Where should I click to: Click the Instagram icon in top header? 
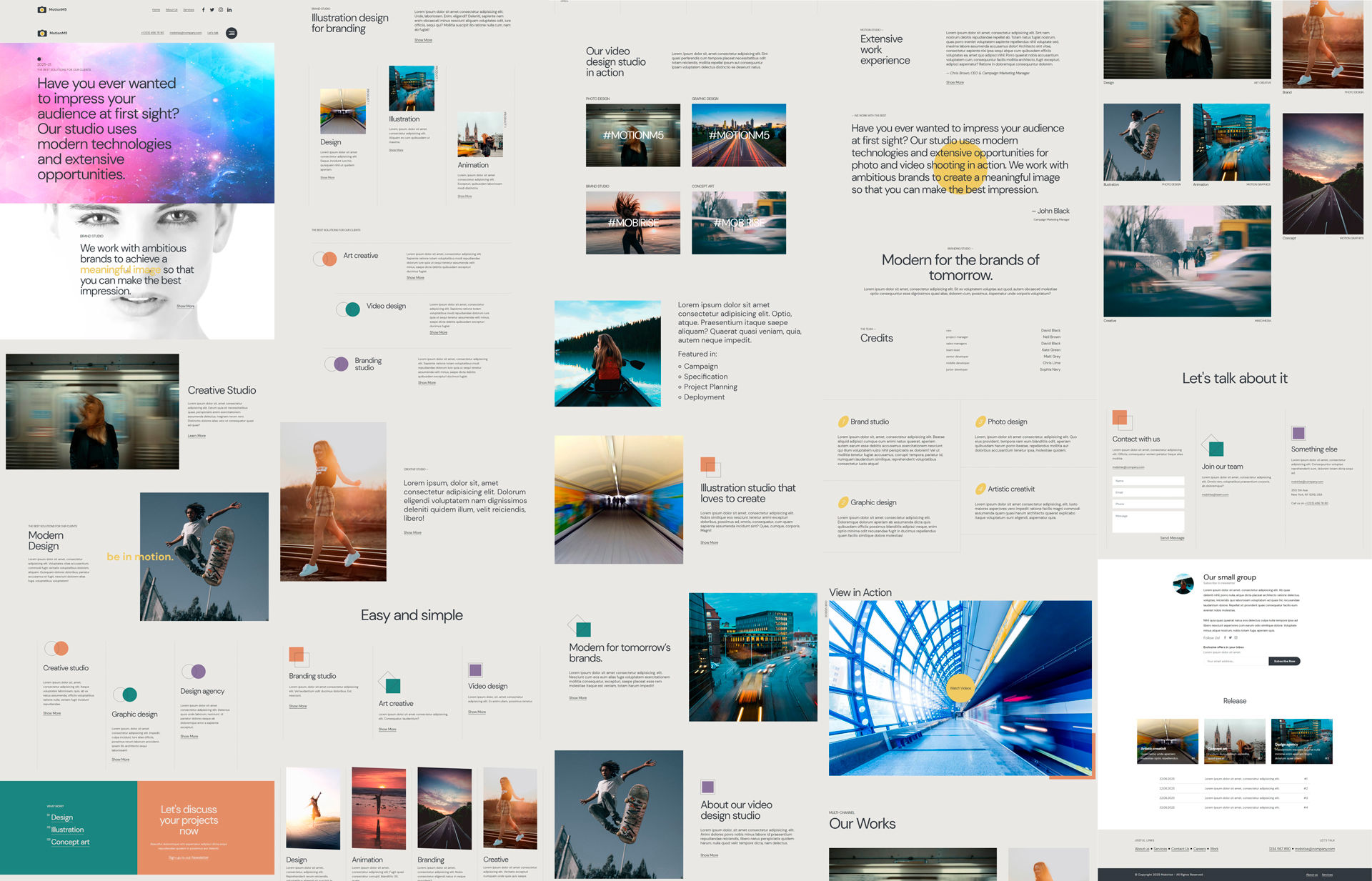tap(221, 10)
